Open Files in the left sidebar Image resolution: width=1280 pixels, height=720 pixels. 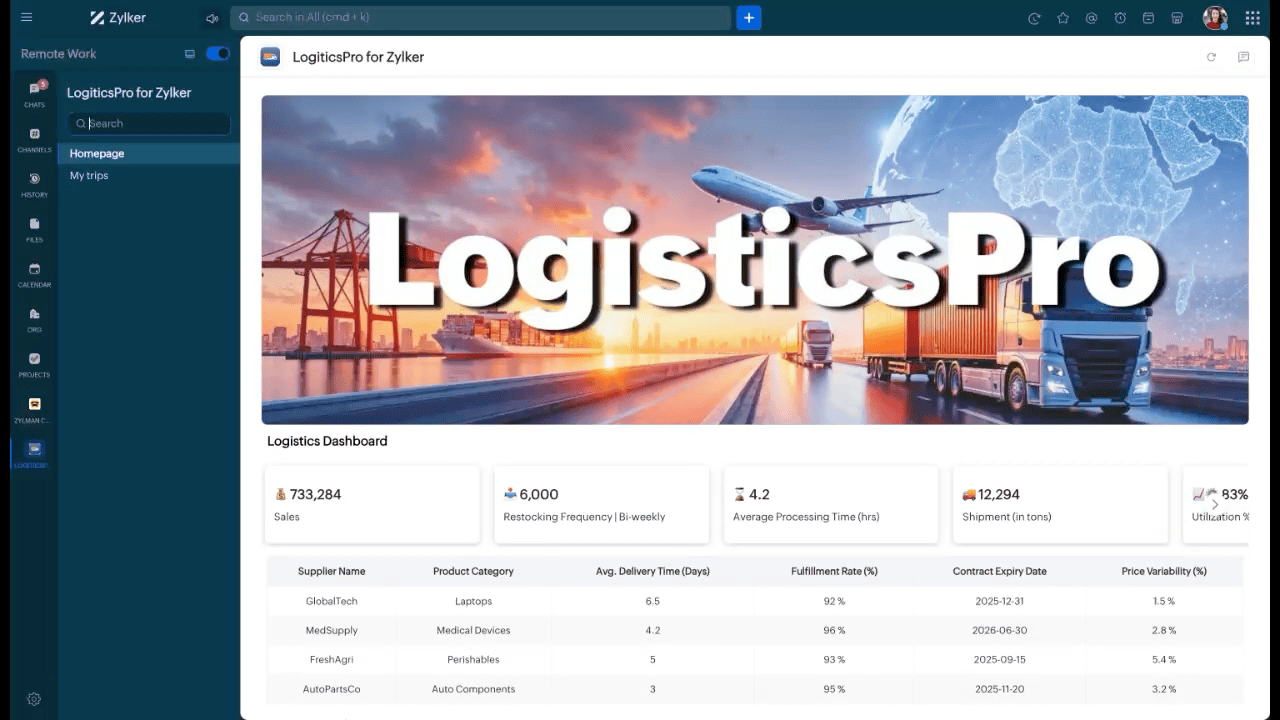tap(35, 230)
